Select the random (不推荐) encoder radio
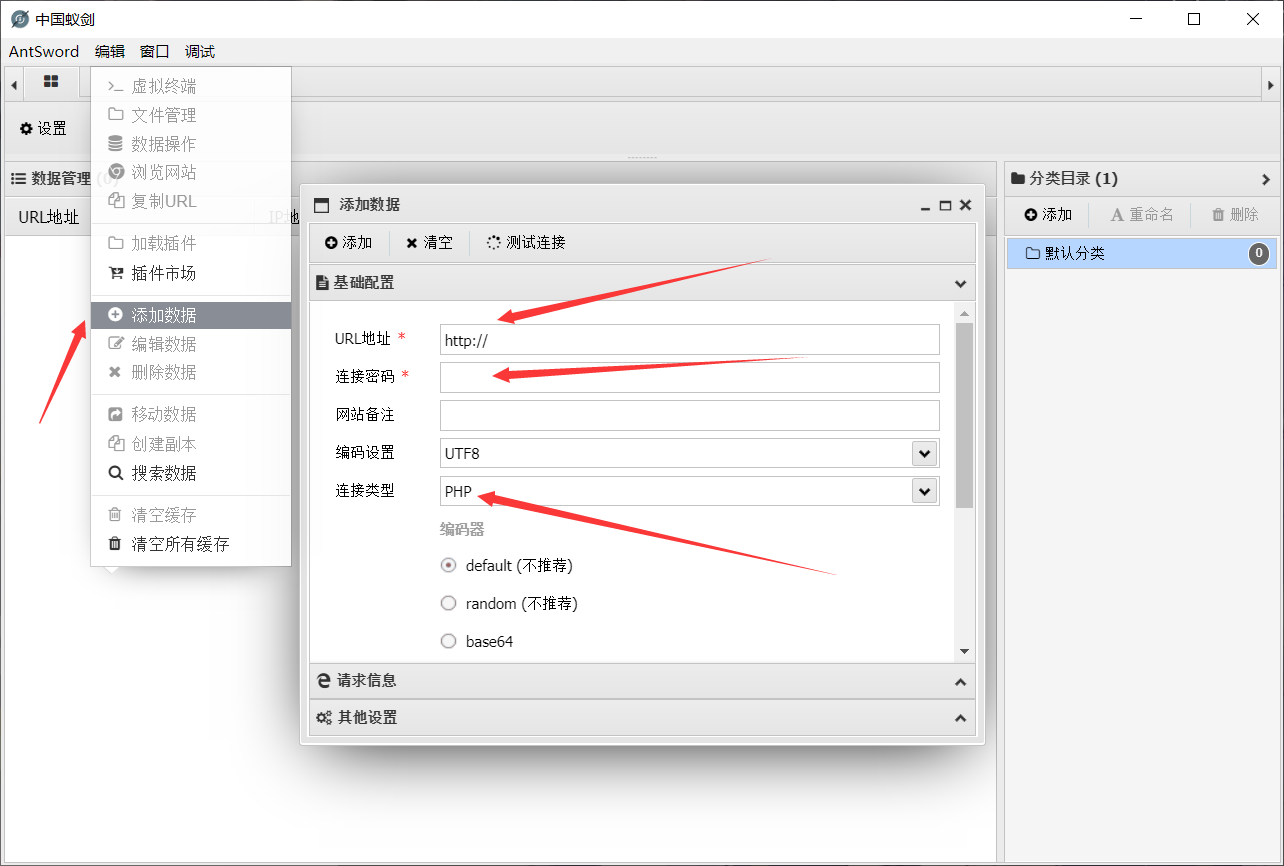The width and height of the screenshot is (1284, 866). click(x=449, y=603)
